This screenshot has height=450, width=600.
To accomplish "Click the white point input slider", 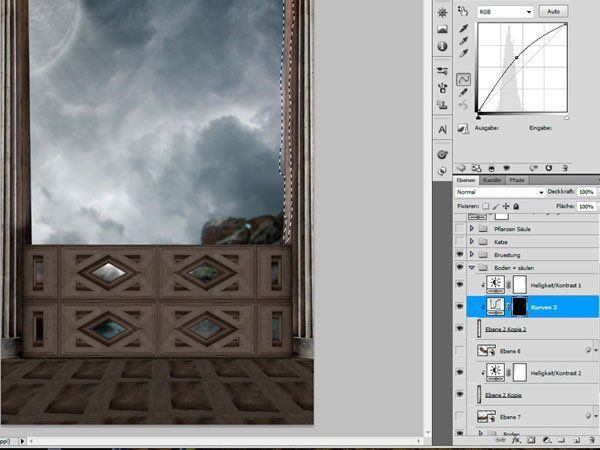I will 566,117.
